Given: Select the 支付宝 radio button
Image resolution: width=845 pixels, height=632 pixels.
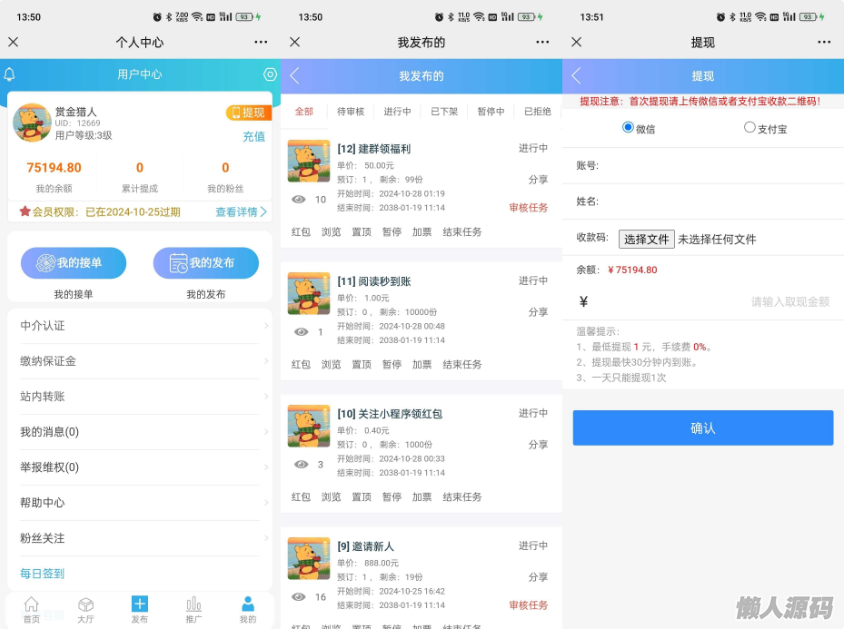Looking at the screenshot, I should pos(749,128).
